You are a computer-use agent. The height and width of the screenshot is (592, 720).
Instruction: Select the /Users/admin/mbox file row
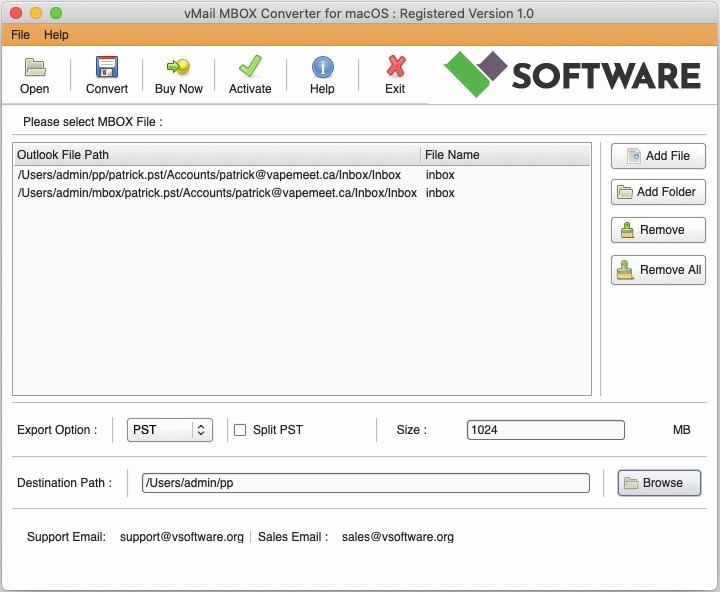(217, 193)
